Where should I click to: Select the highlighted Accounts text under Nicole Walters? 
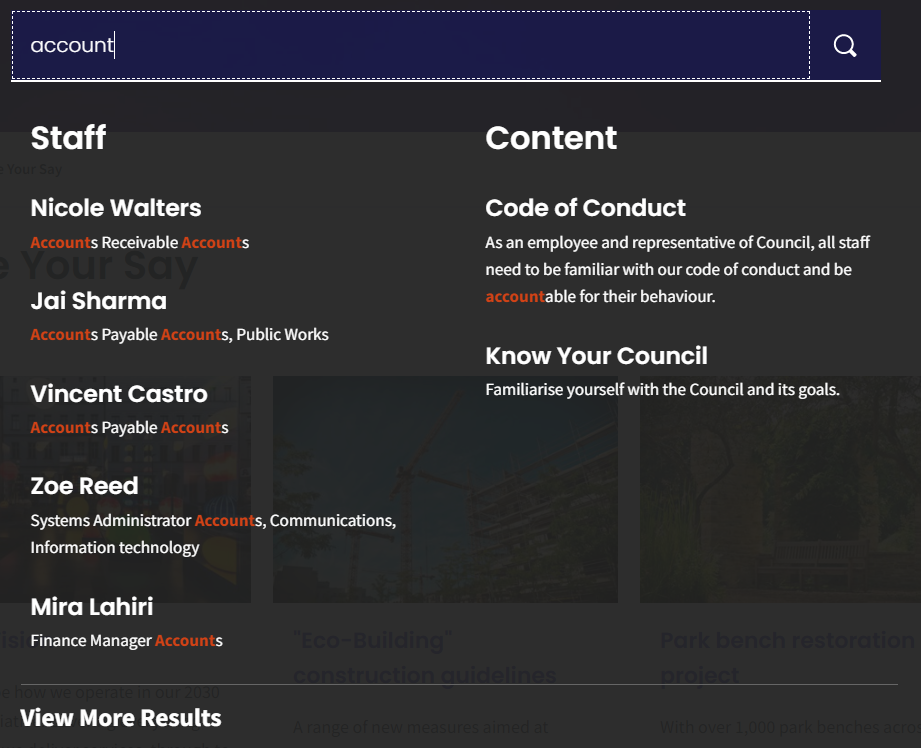60,242
